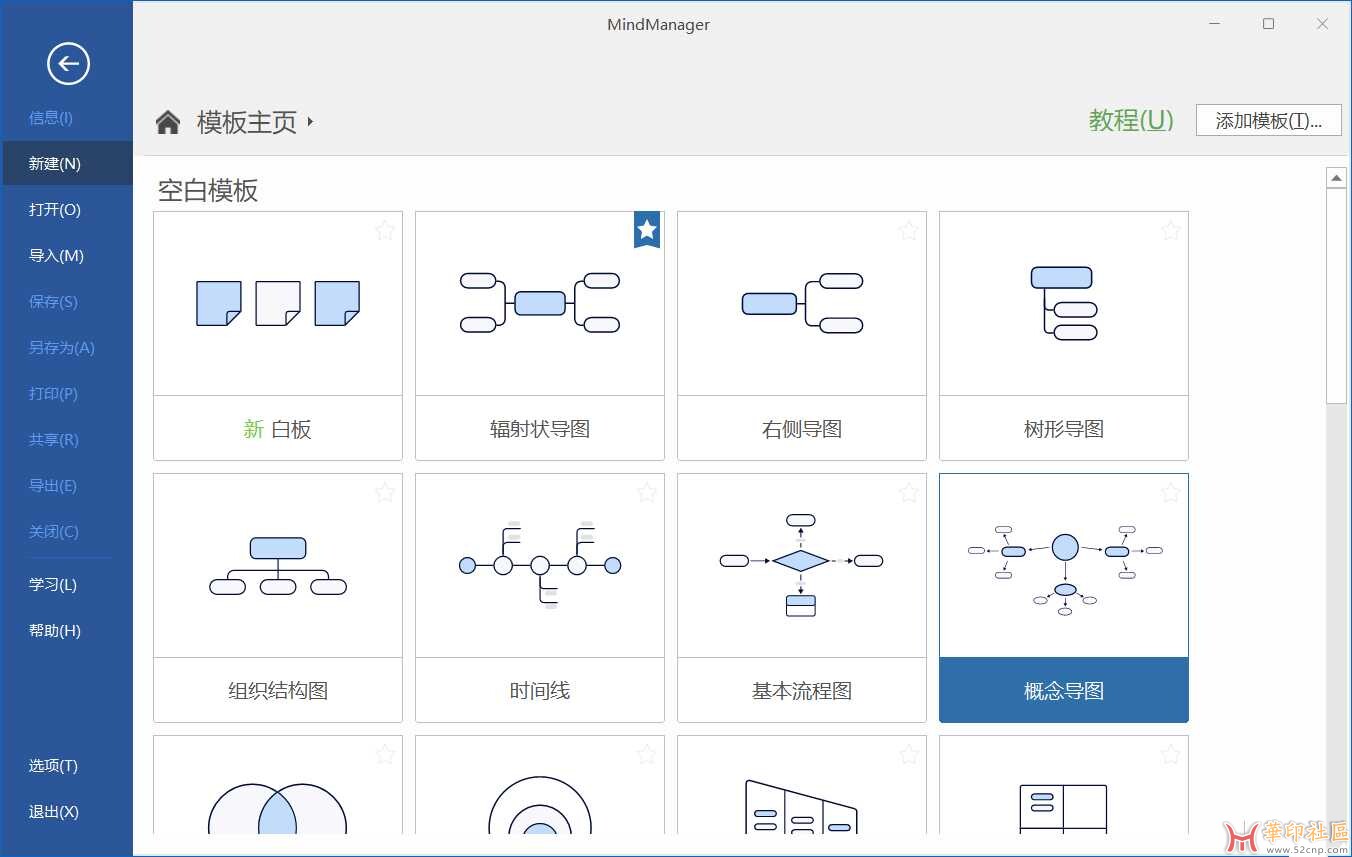The height and width of the screenshot is (857, 1352).
Task: Expand the arrow next to 模板主页
Action: click(x=310, y=122)
